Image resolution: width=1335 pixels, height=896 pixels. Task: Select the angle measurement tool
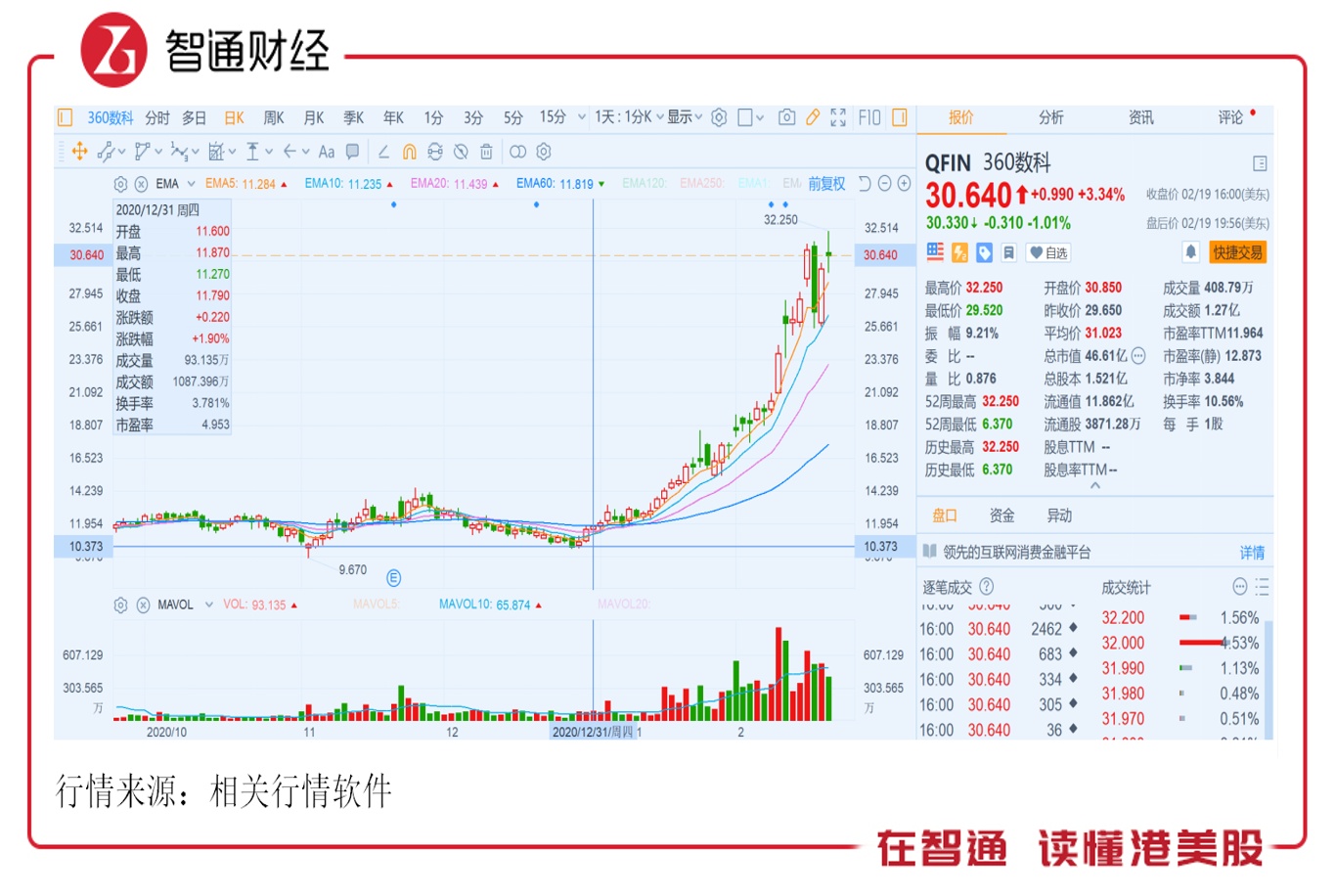pos(383,152)
